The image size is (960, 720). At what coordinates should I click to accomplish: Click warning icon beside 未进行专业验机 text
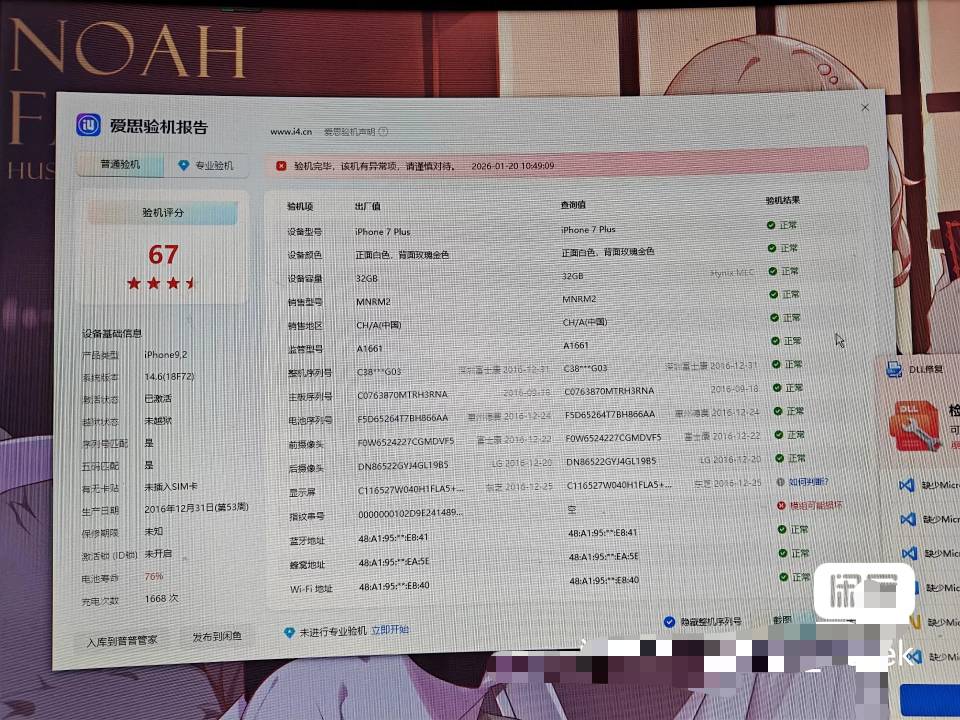[289, 630]
